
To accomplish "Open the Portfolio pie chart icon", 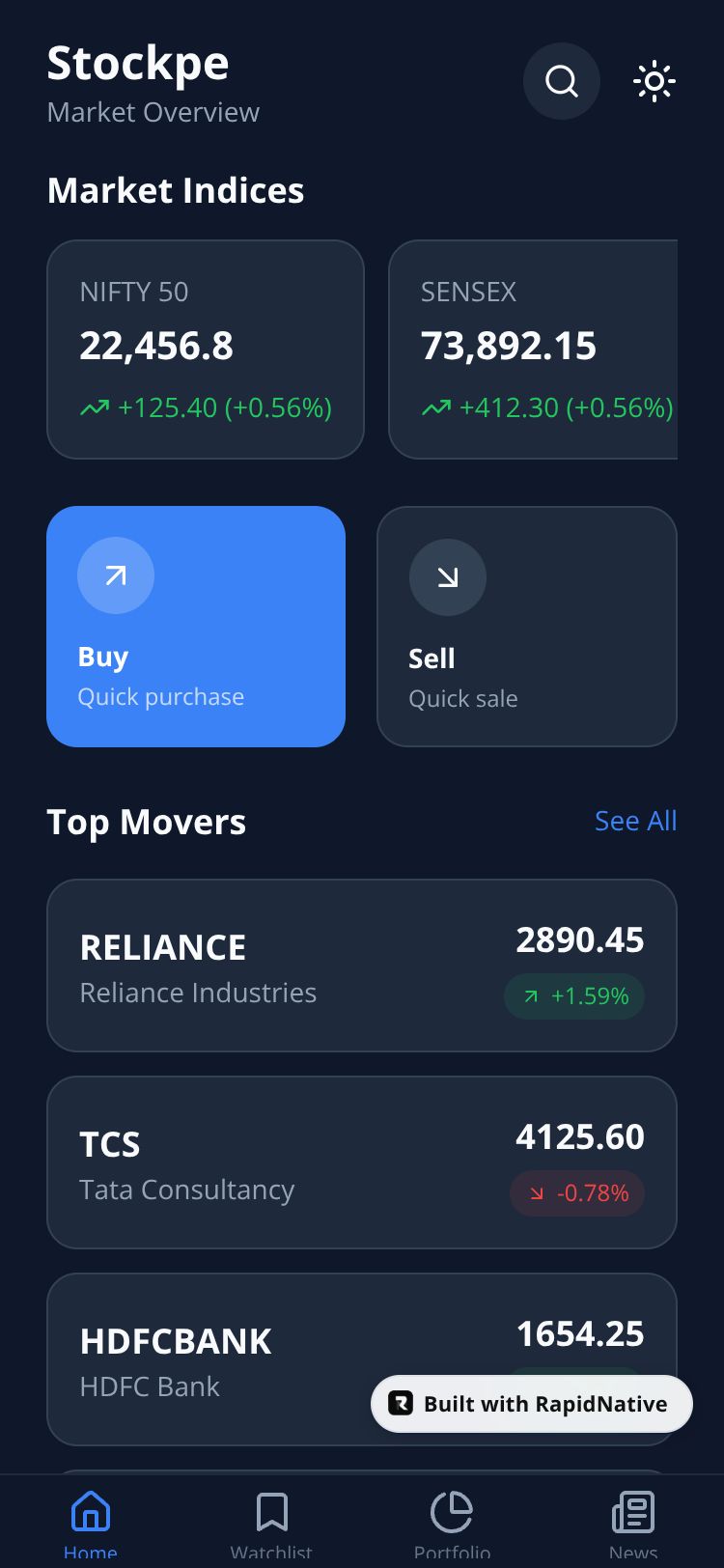I will pos(452,1511).
